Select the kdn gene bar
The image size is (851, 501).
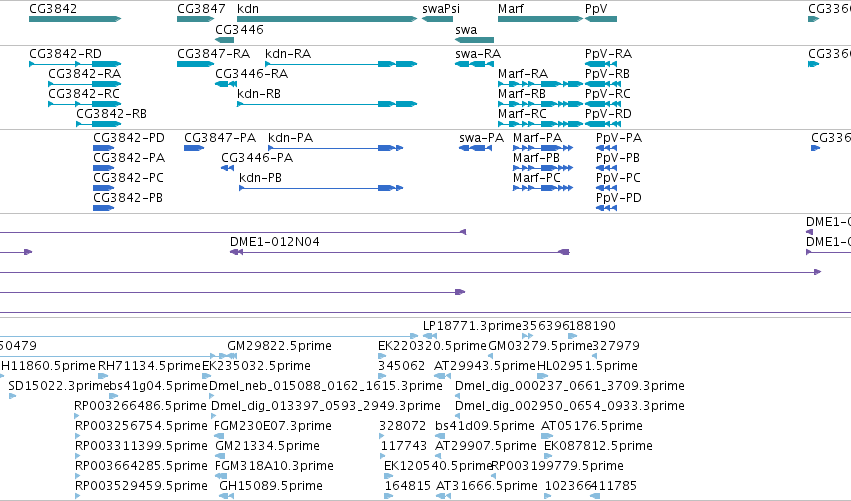tap(327, 19)
